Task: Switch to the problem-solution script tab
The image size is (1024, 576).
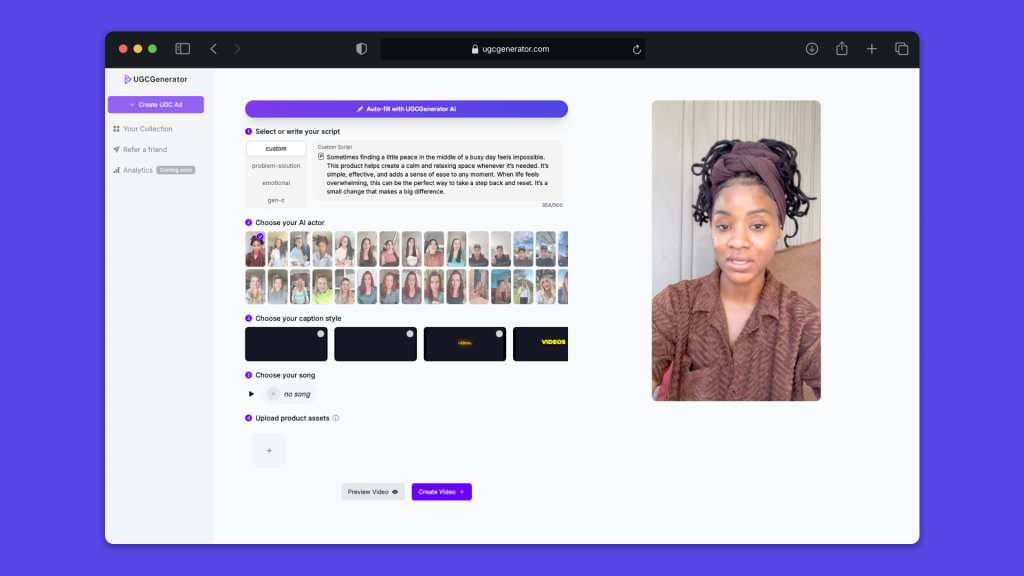Action: 276,166
